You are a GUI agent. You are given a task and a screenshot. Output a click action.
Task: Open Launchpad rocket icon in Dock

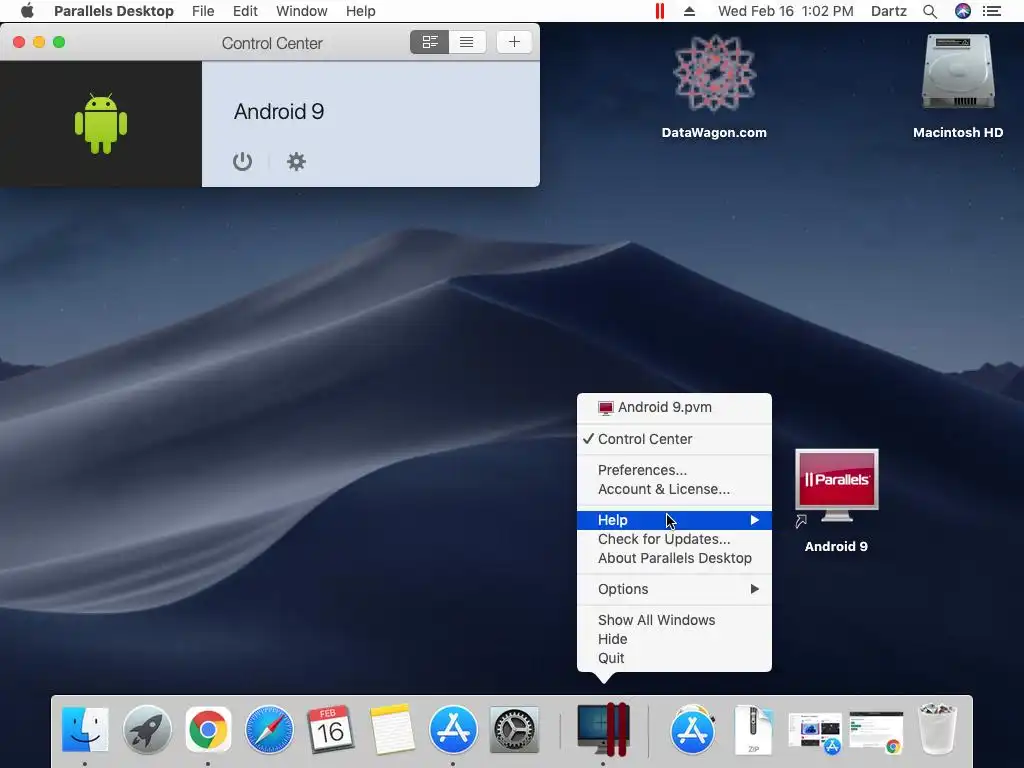[147, 729]
